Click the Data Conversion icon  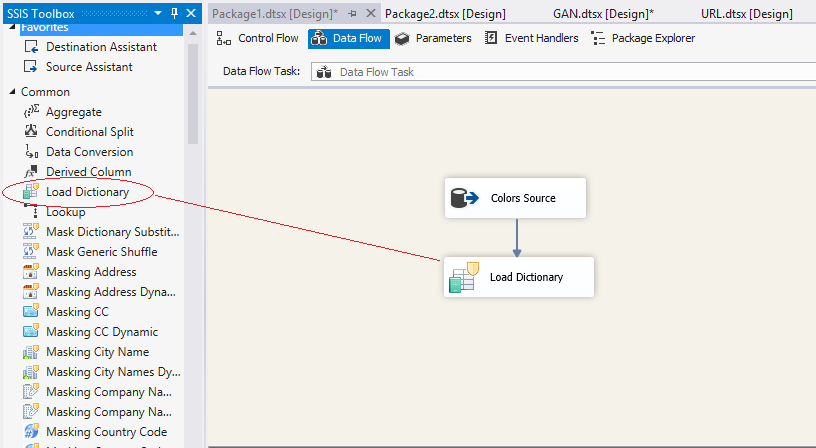(31, 151)
